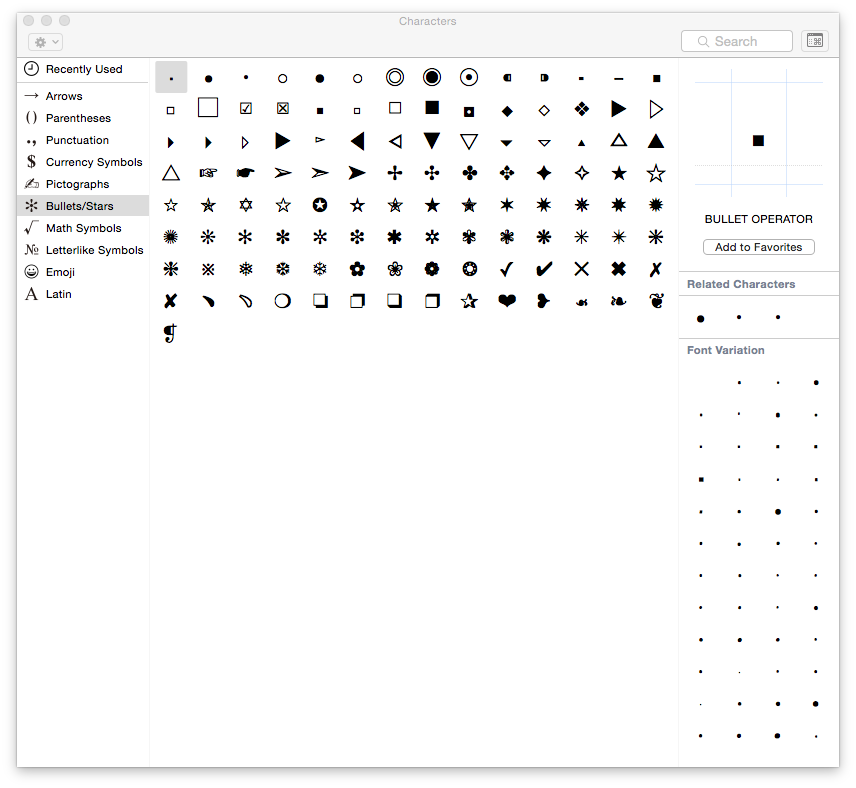
Task: Select Recently Used category
Action: (x=83, y=69)
